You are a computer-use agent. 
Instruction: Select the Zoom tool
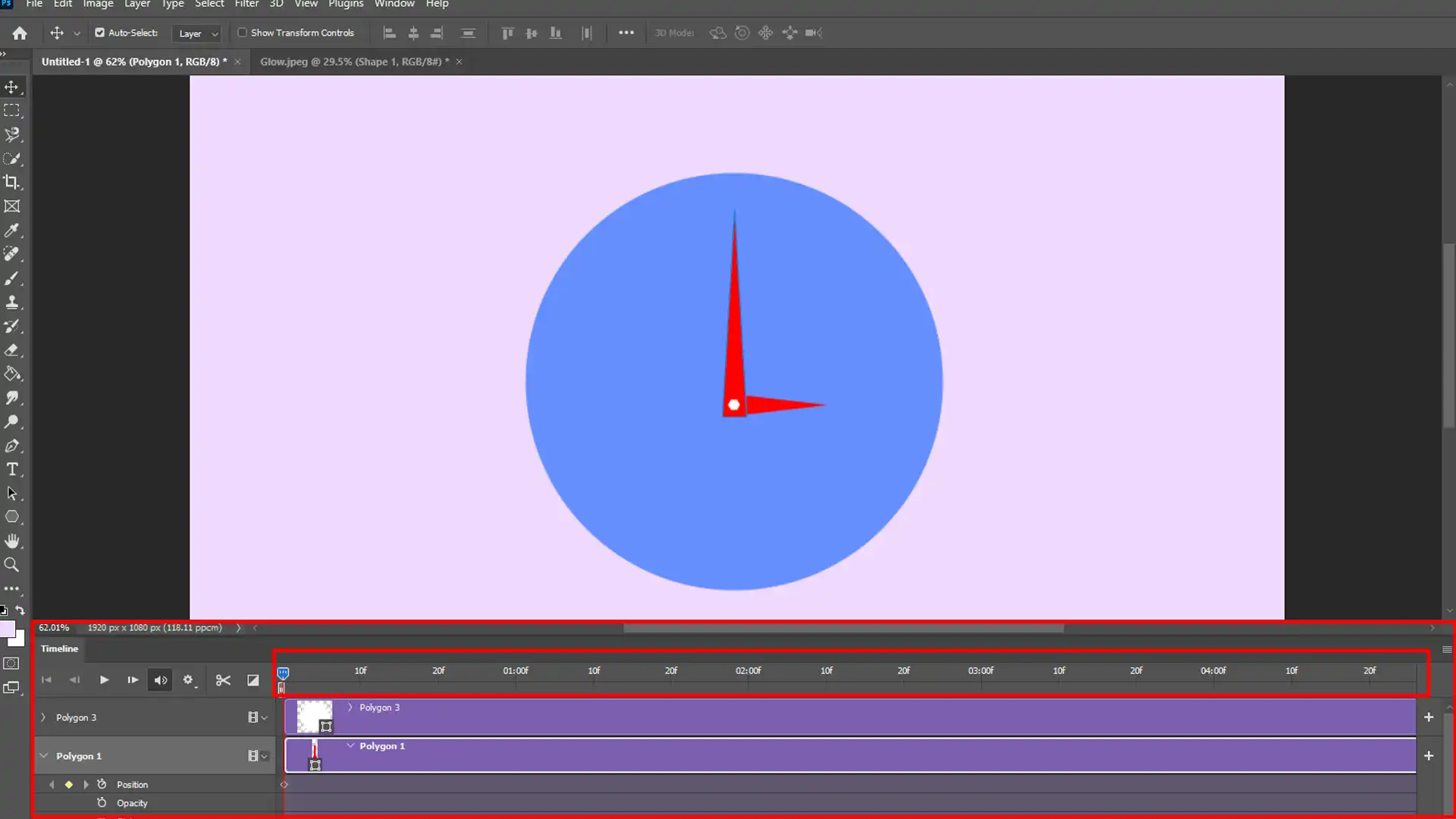12,565
